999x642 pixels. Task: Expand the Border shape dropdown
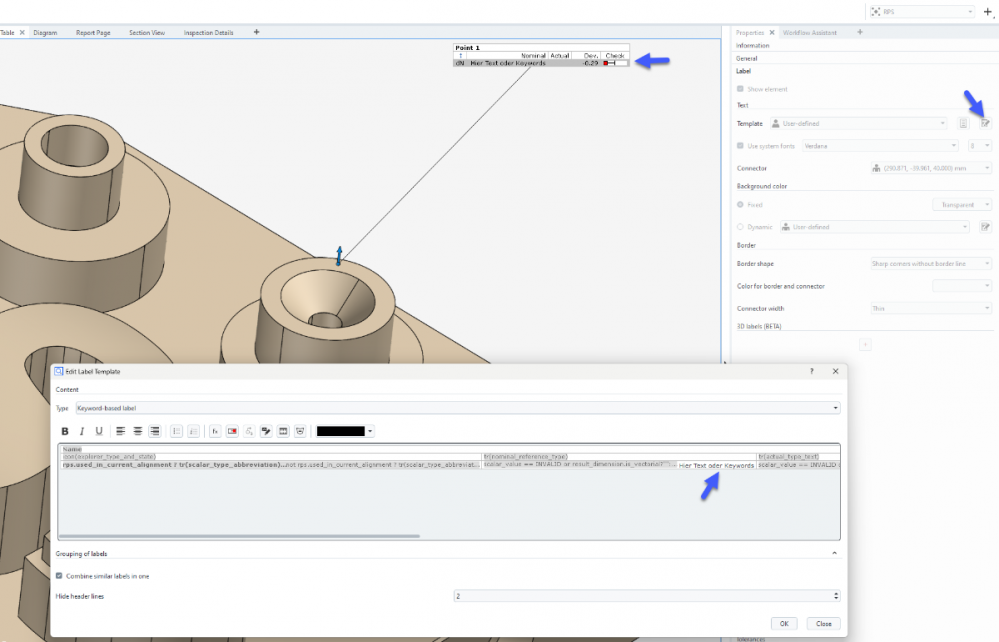tap(930, 264)
